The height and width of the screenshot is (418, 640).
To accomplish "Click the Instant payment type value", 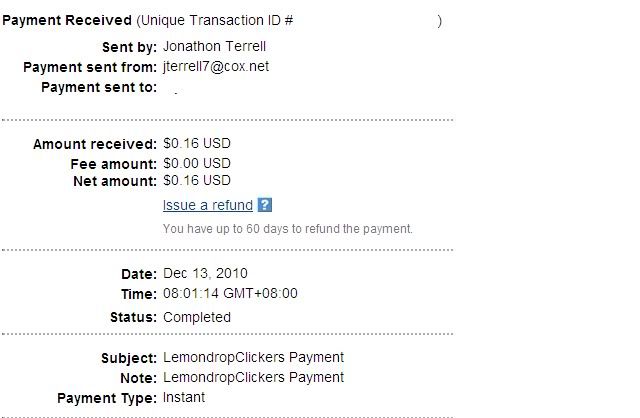I will pyautogui.click(x=184, y=398).
